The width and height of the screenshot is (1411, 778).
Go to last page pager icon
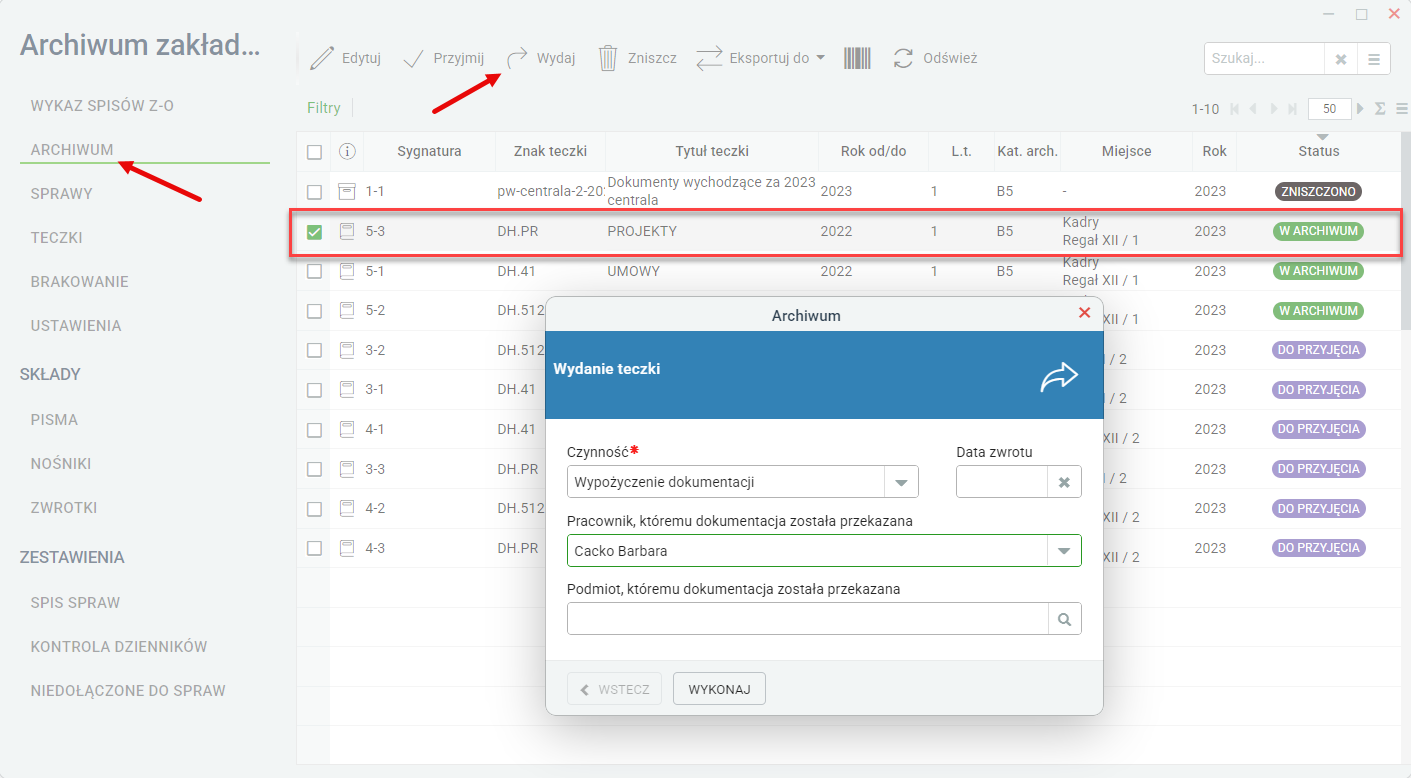1292,109
